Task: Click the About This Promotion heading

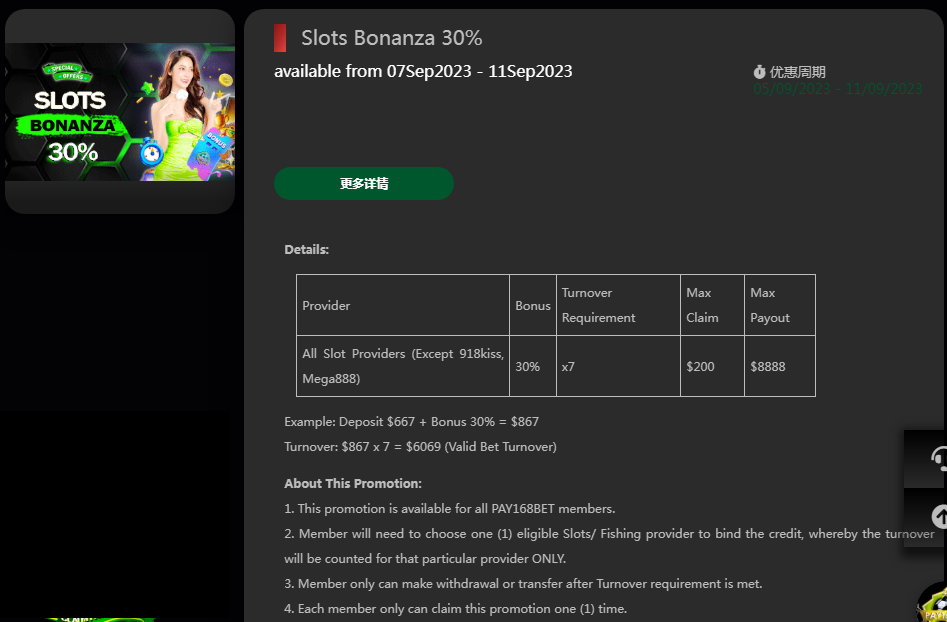Action: 353,483
